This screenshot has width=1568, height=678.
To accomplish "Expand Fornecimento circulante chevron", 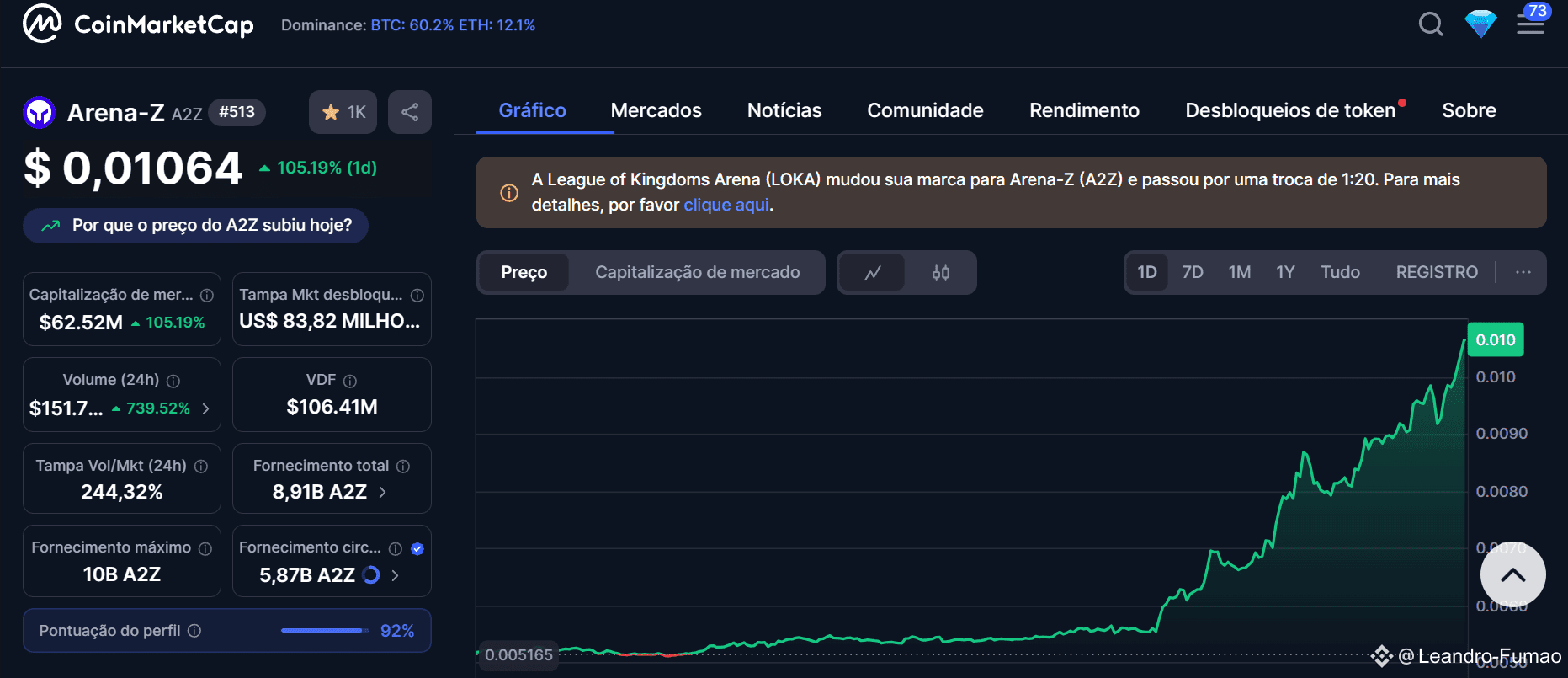I will click(395, 575).
